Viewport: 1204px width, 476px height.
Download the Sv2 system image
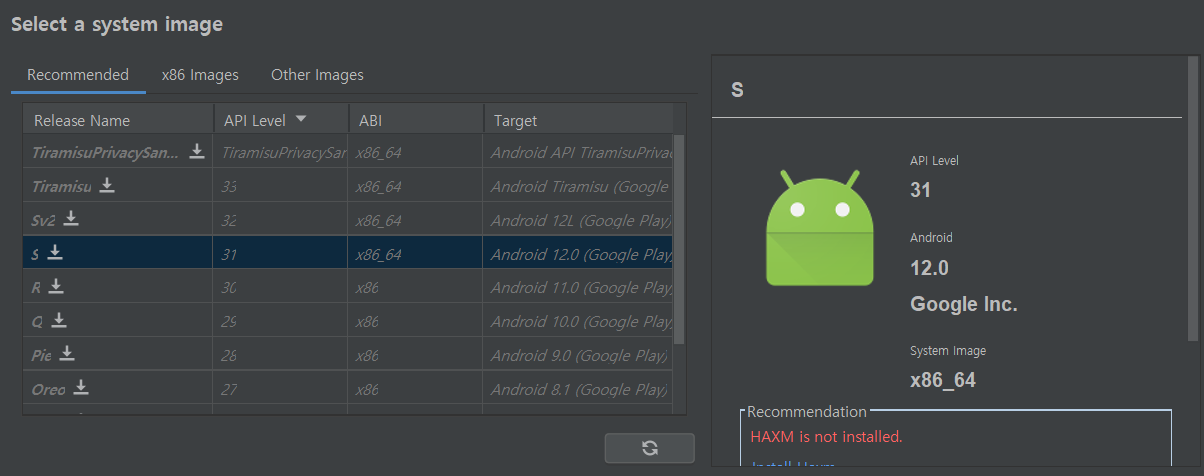71,219
